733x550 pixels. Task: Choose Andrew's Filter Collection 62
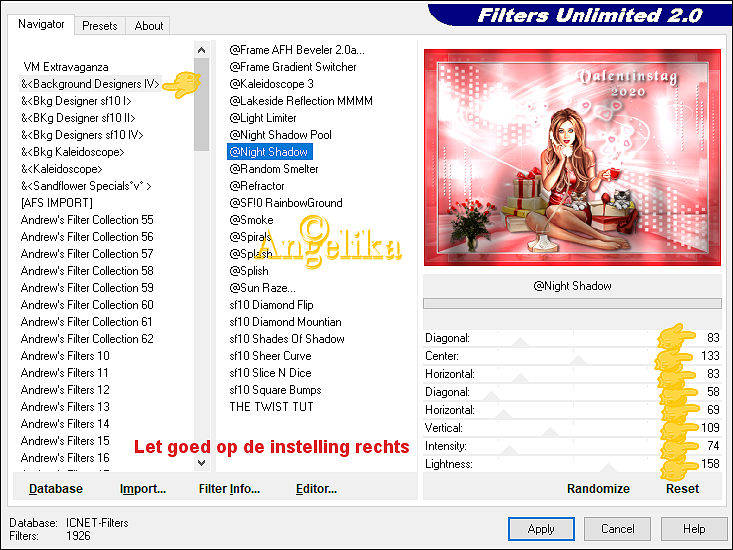tap(87, 339)
